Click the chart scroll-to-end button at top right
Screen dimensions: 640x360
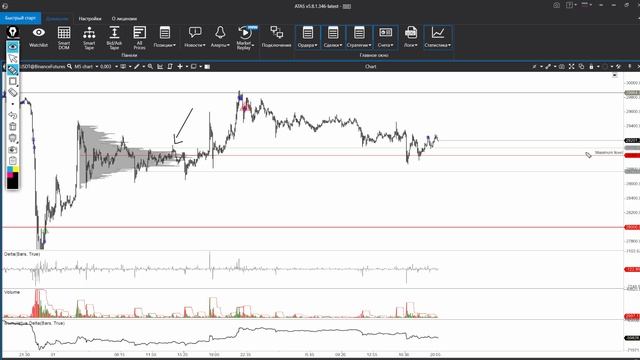click(615, 76)
